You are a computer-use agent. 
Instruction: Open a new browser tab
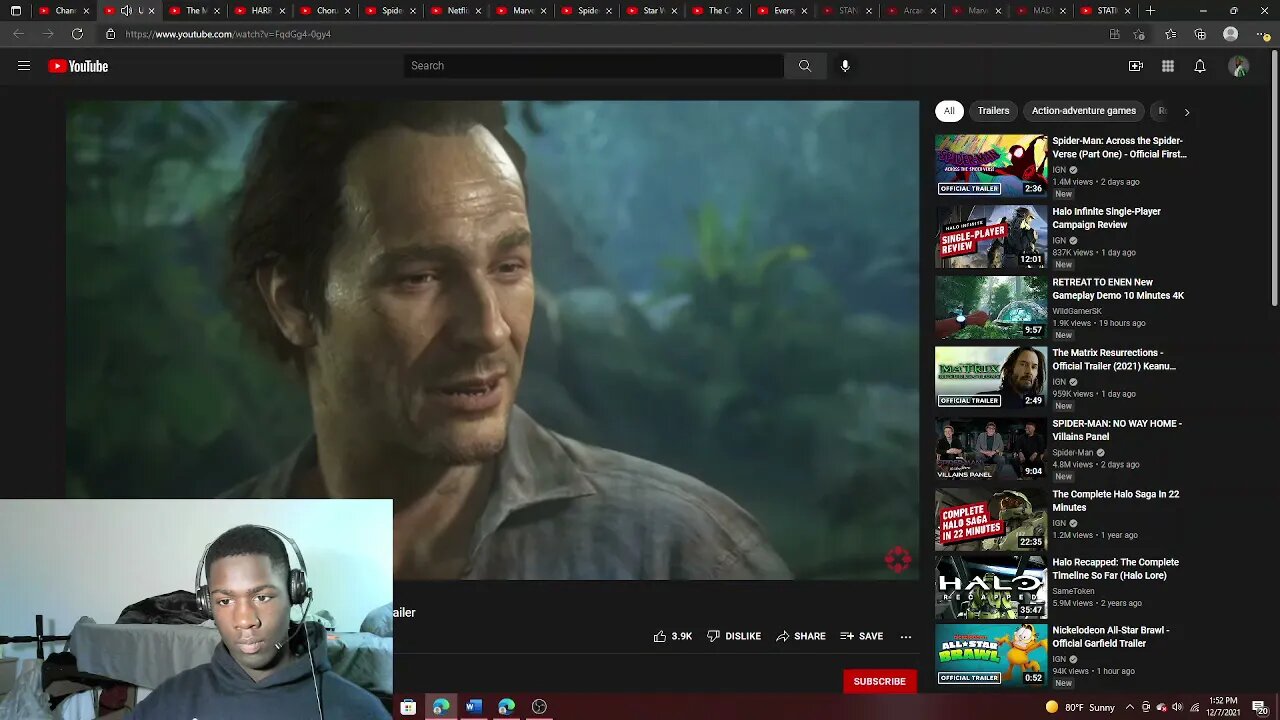pyautogui.click(x=1150, y=11)
